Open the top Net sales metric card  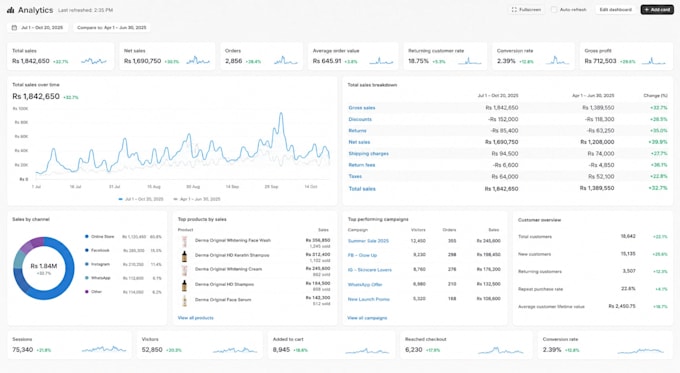[x=167, y=56]
